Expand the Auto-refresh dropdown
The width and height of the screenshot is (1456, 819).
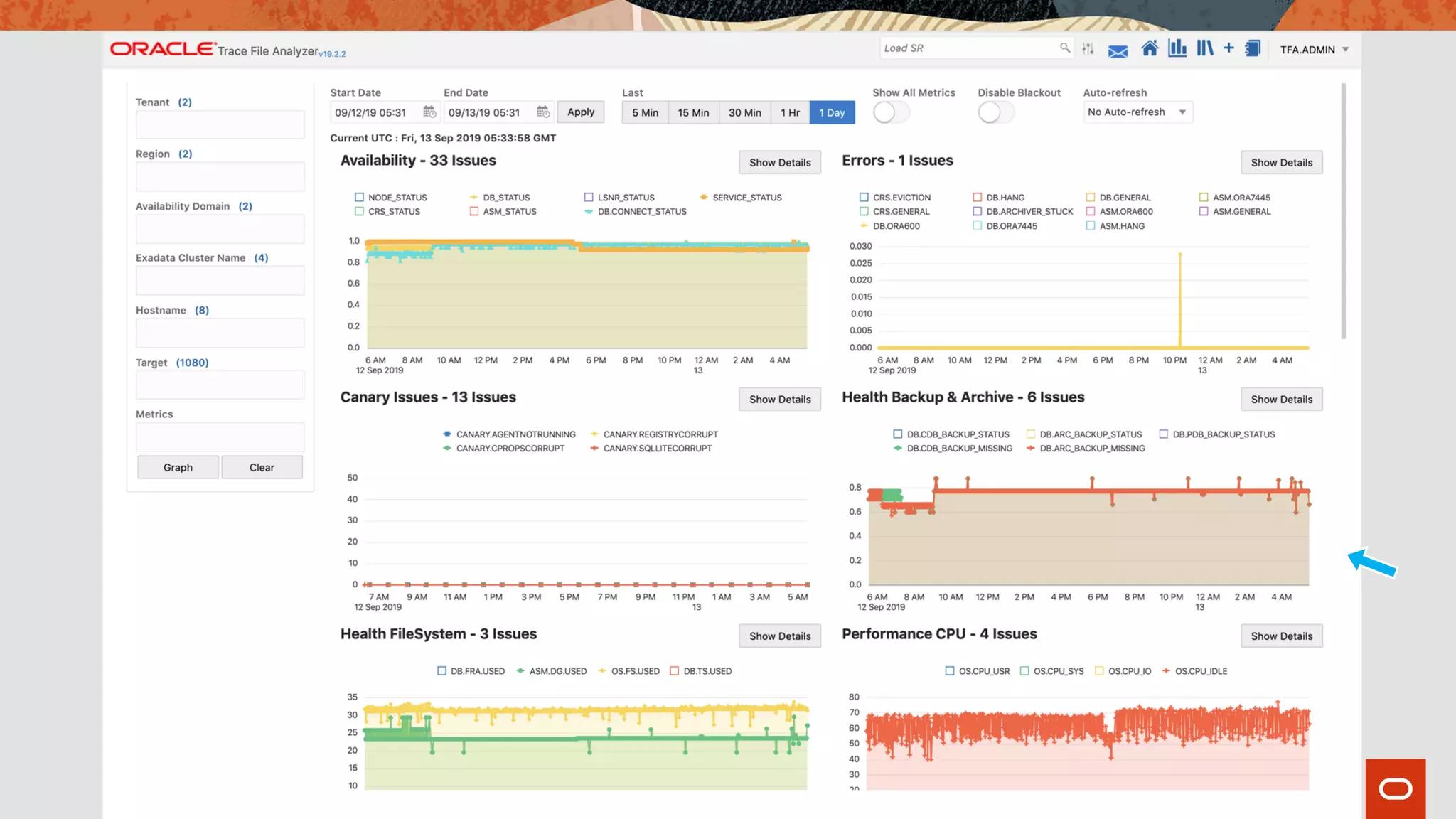1137,112
